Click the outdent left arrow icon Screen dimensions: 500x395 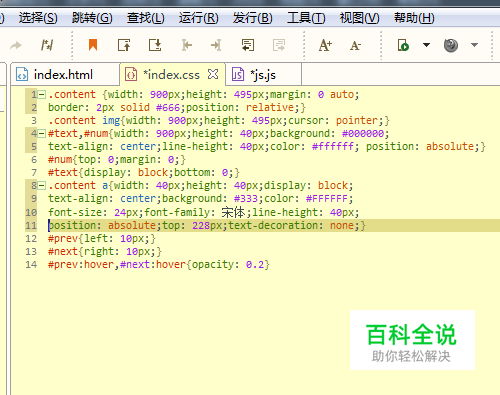tap(187, 45)
